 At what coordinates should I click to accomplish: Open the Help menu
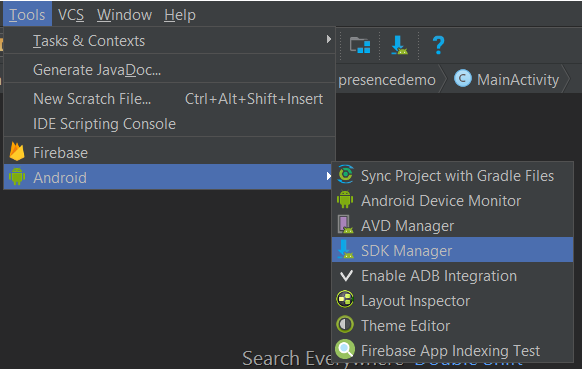pyautogui.click(x=180, y=15)
